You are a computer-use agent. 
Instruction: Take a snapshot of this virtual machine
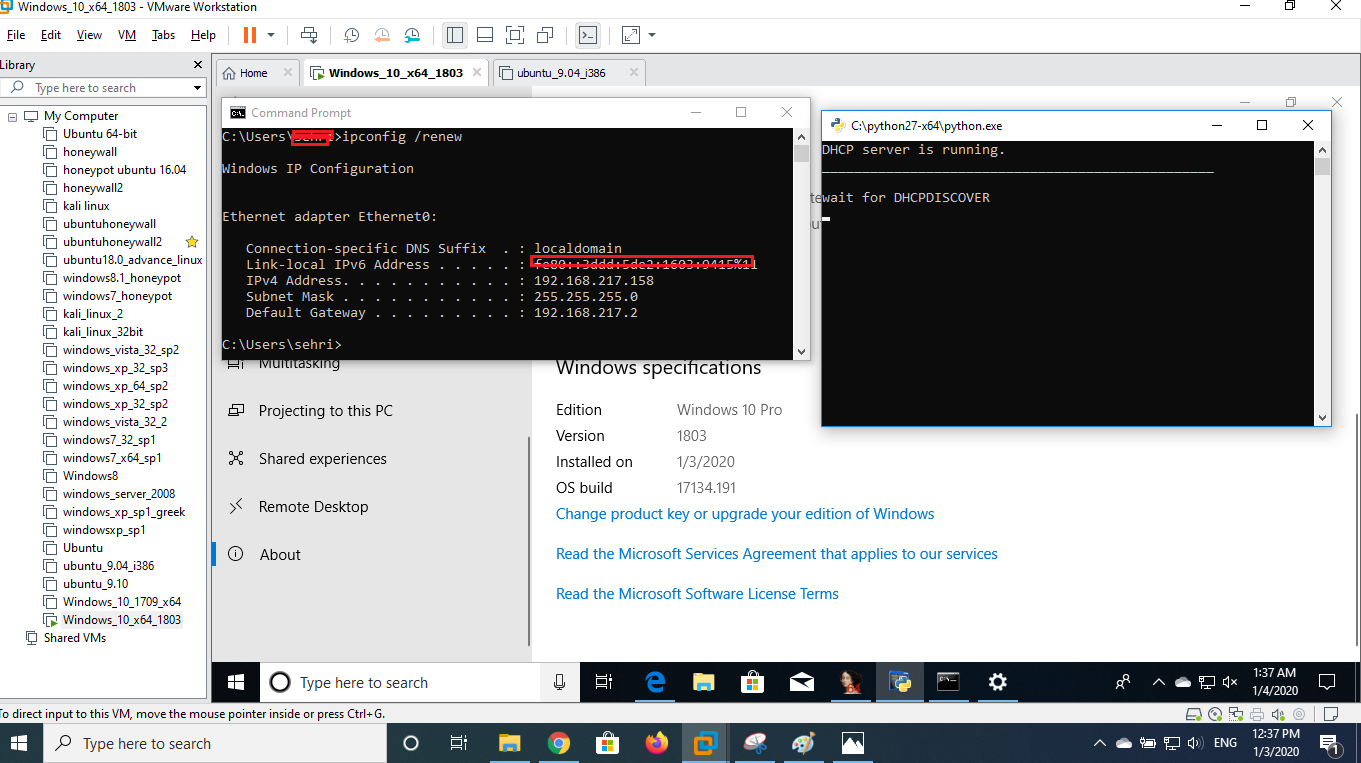(352, 35)
